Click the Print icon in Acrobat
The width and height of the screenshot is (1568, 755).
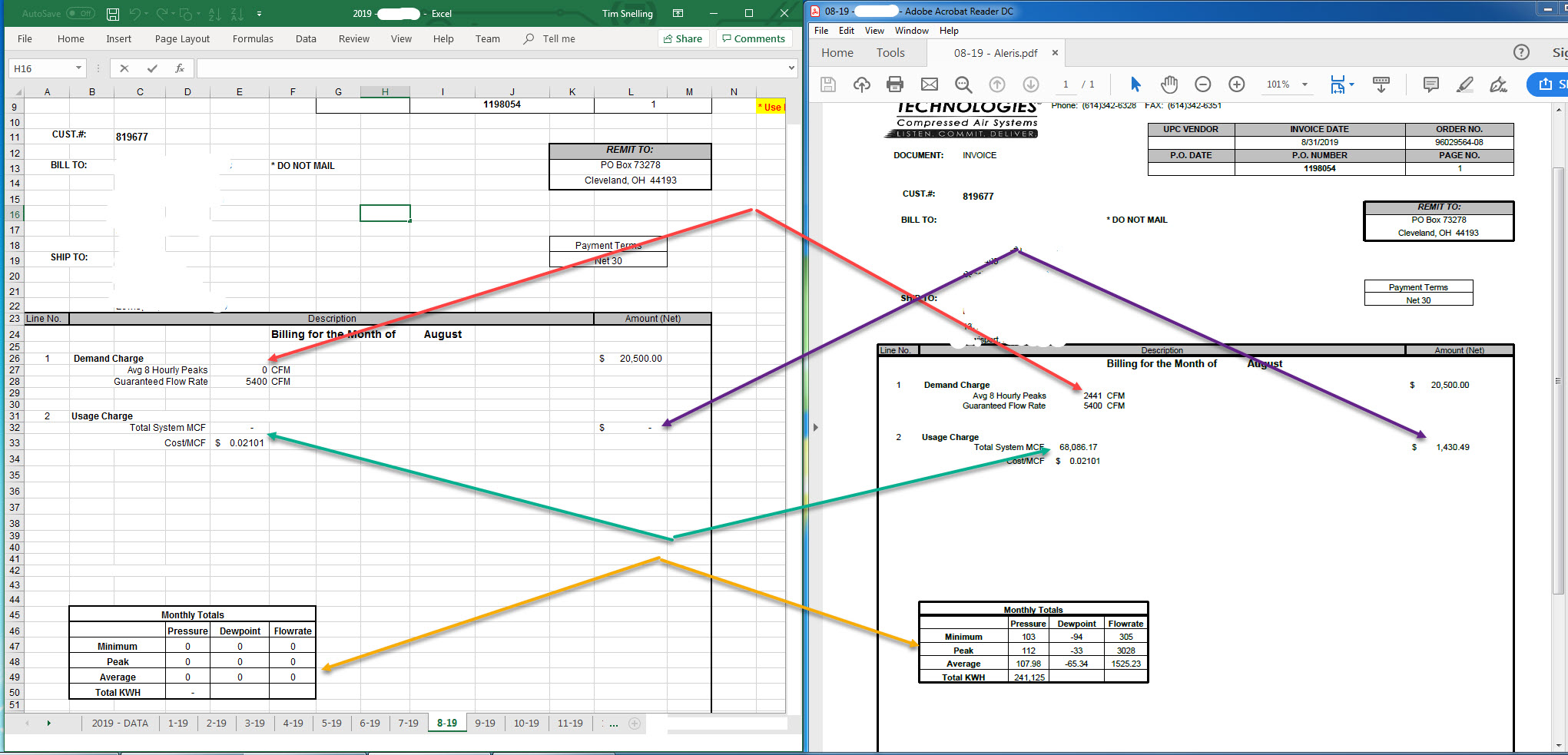(895, 84)
